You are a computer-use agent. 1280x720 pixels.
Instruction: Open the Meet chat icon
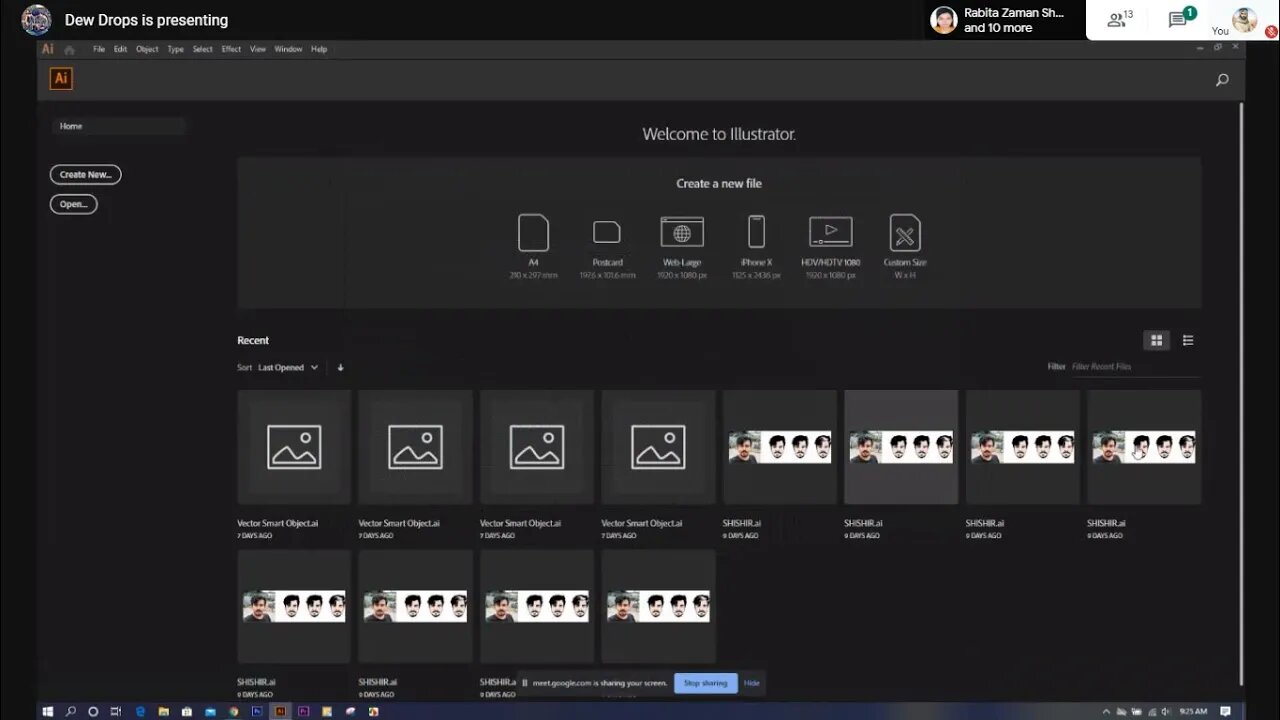1180,19
